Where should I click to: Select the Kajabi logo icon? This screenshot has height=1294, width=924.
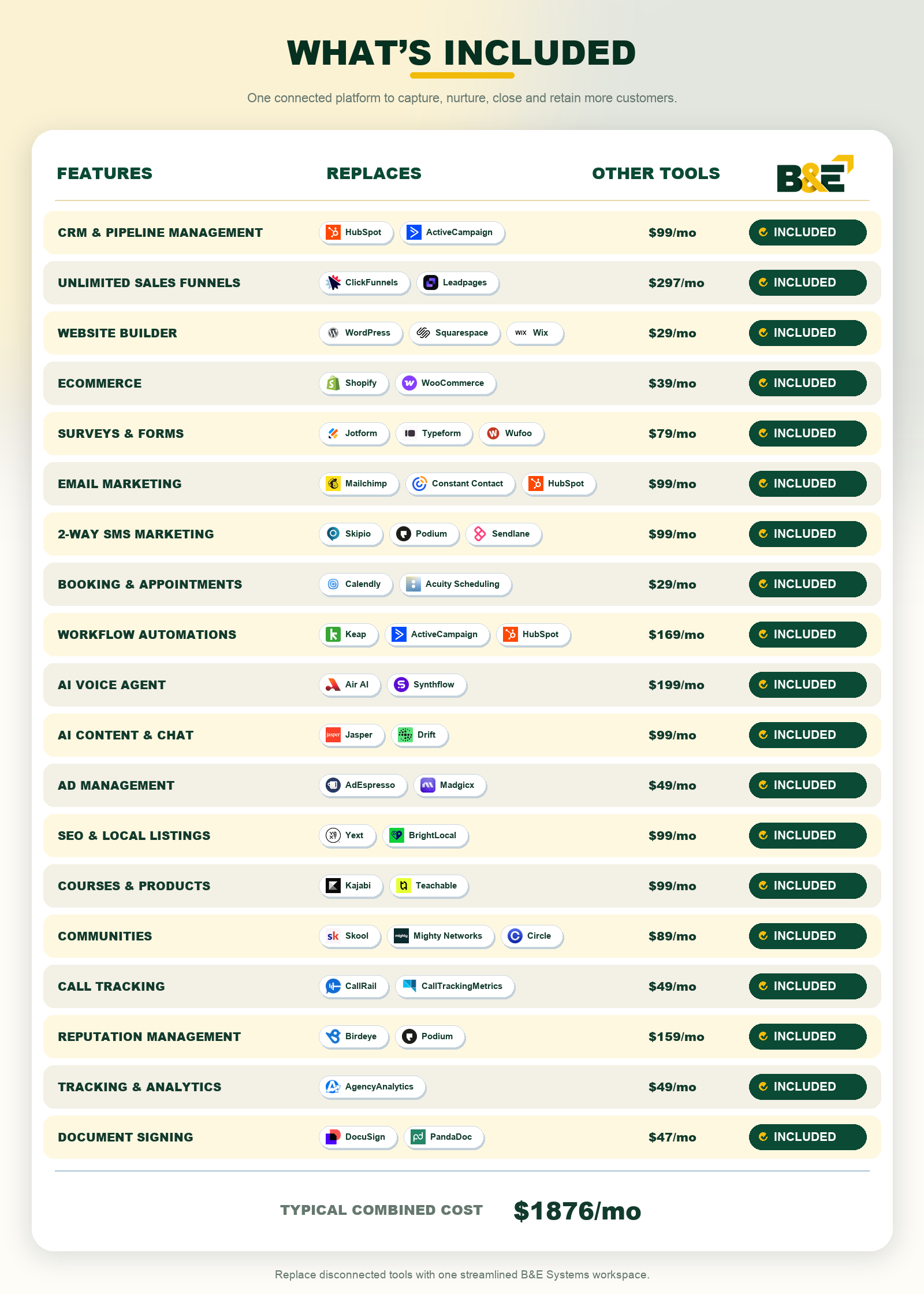click(333, 886)
